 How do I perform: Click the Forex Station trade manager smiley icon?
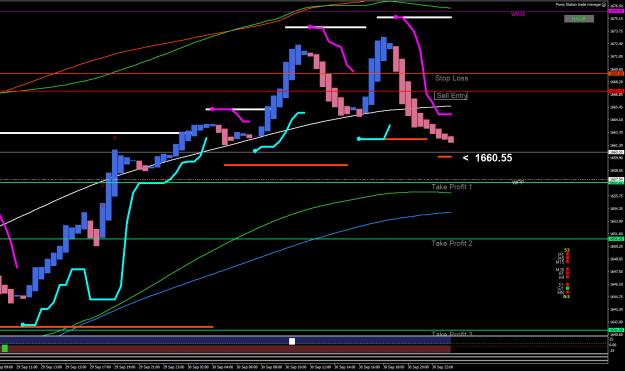[603, 5]
